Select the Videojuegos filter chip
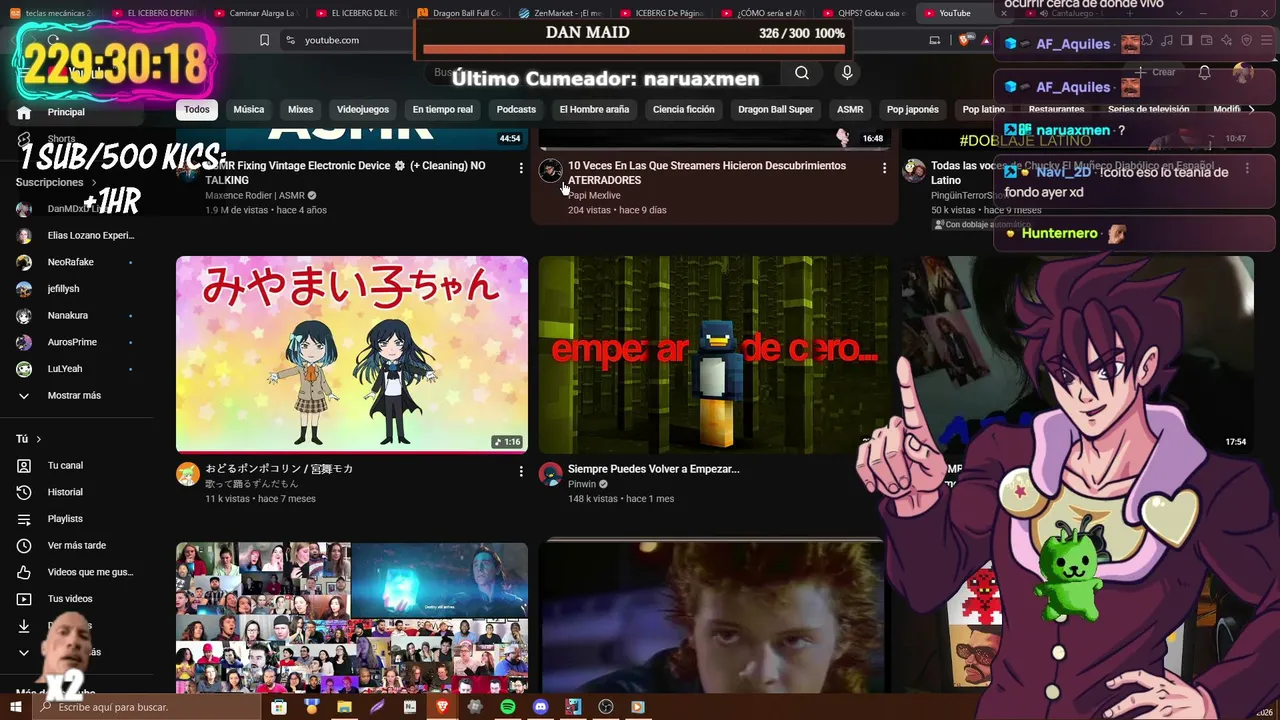Image resolution: width=1280 pixels, height=720 pixels. (363, 109)
